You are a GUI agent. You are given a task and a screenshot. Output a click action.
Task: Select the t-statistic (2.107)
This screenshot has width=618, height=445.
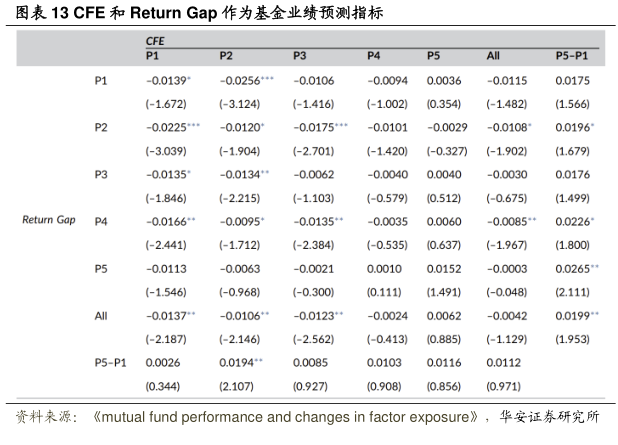tap(236, 385)
